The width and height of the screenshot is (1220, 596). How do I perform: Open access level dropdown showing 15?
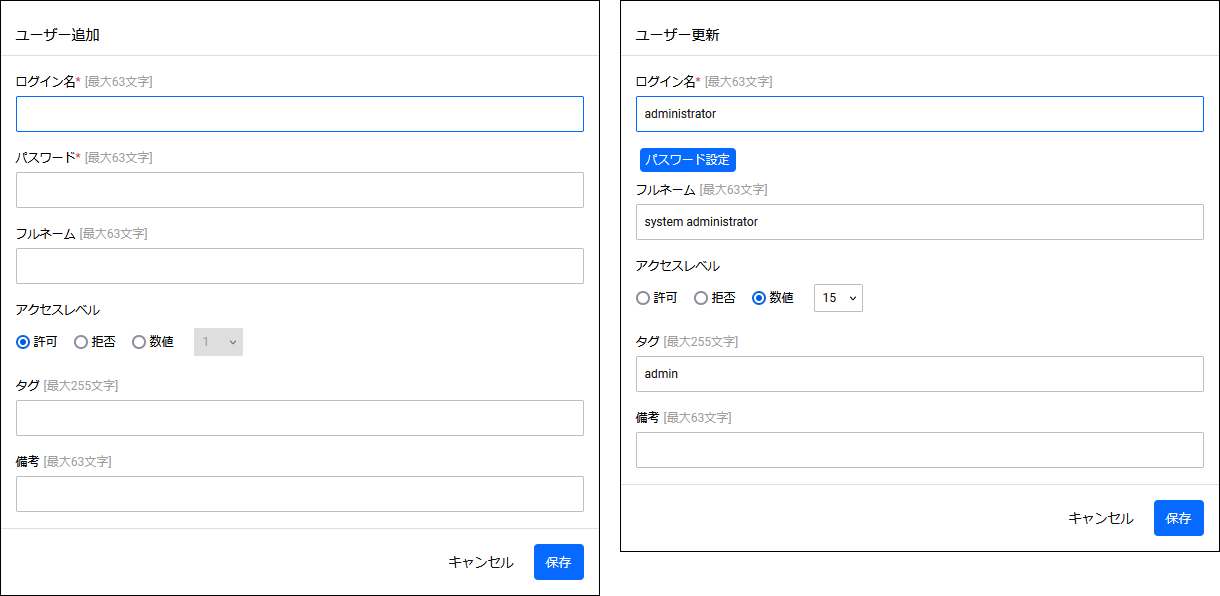(838, 298)
